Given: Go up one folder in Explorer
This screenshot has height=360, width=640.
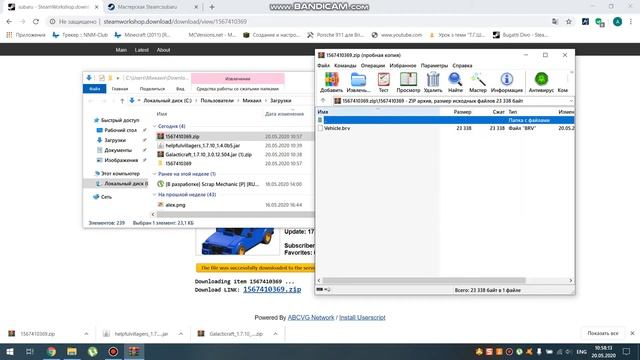Looking at the screenshot, I should pos(122,101).
